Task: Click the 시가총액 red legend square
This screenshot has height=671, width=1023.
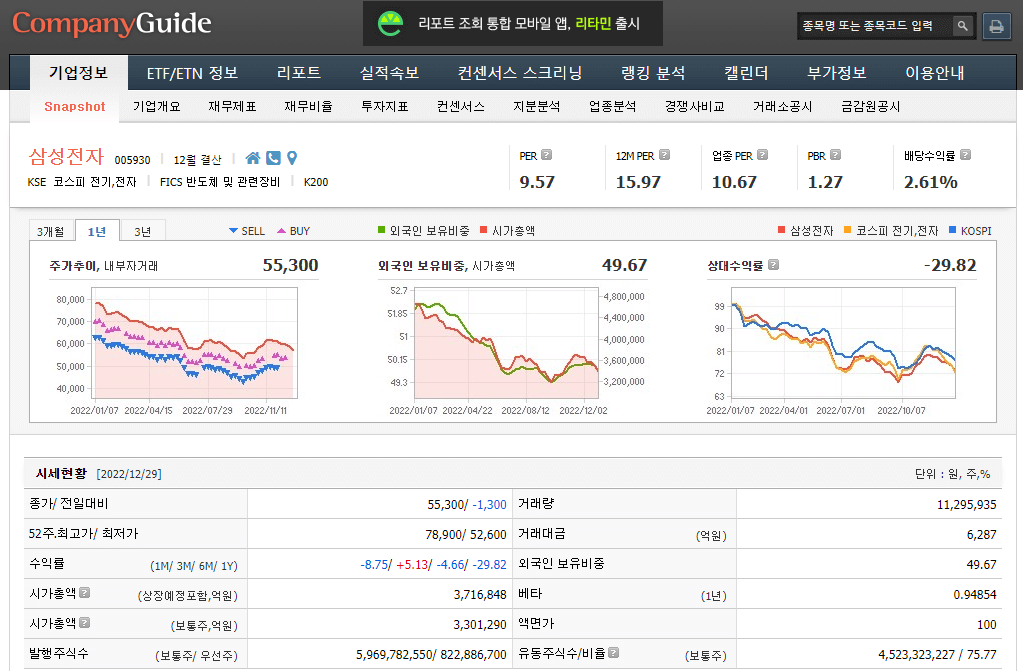Action: [x=483, y=230]
